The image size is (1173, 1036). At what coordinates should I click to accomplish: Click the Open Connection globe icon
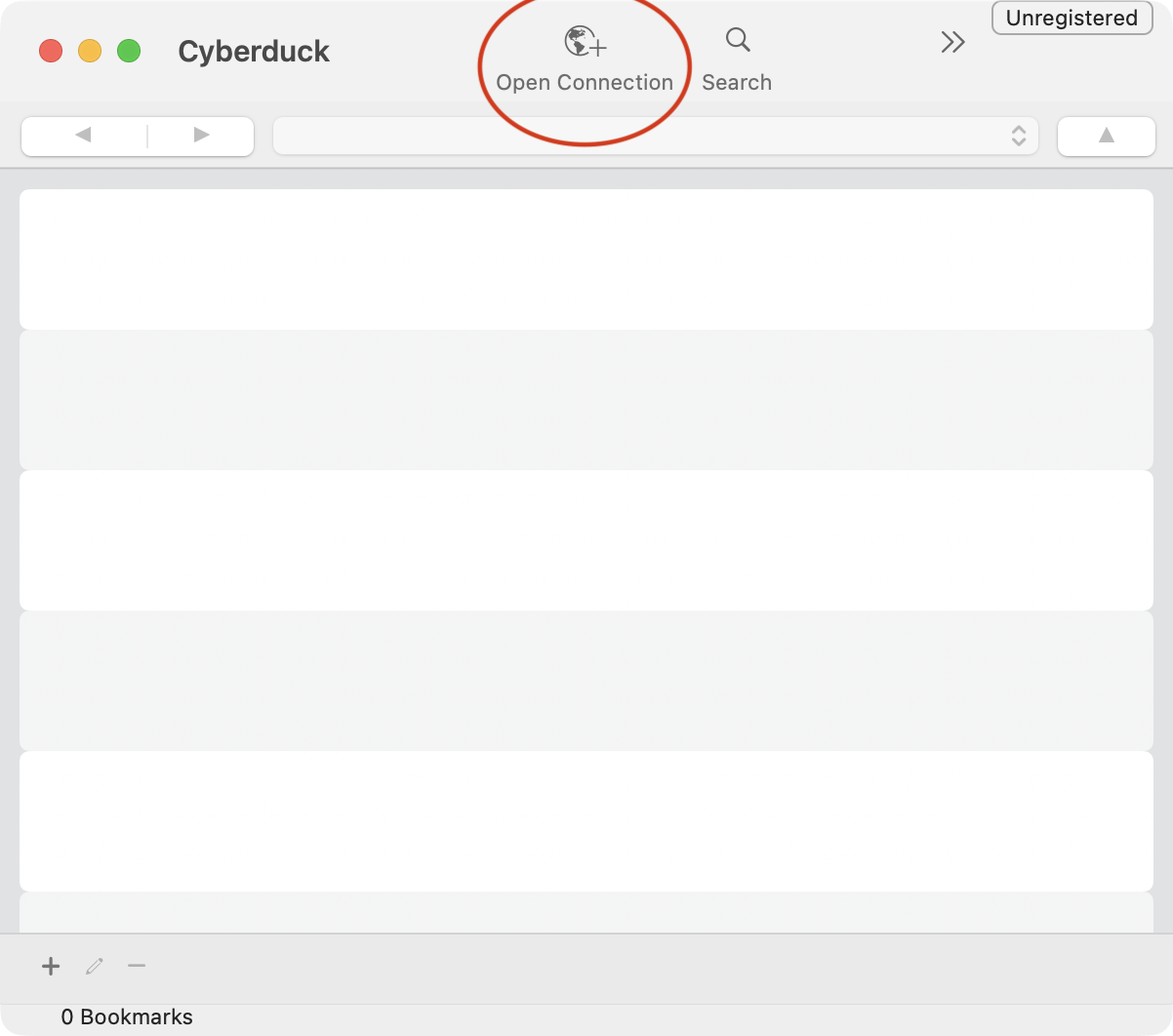point(585,43)
